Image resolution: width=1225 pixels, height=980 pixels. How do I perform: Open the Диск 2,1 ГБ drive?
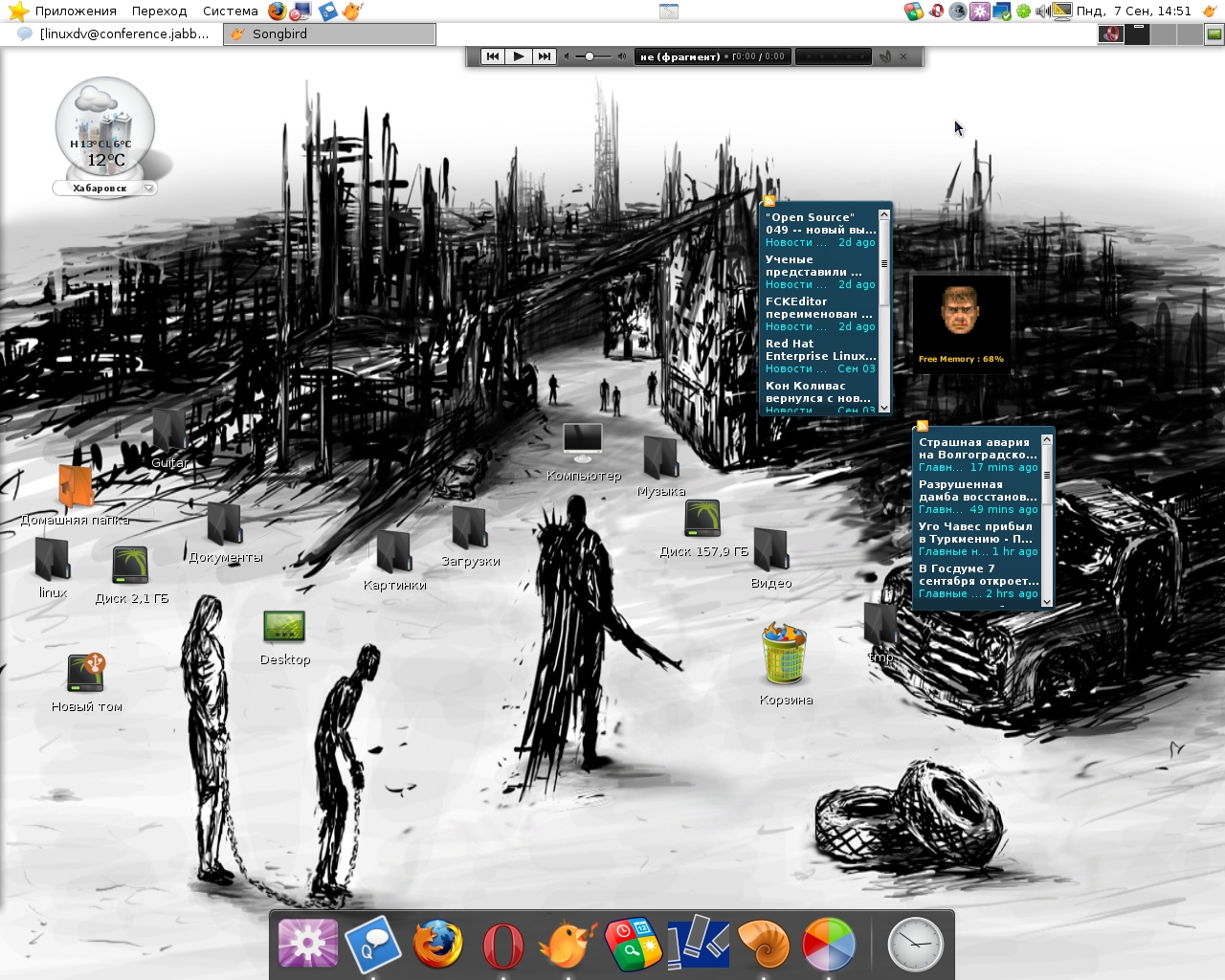point(131,574)
